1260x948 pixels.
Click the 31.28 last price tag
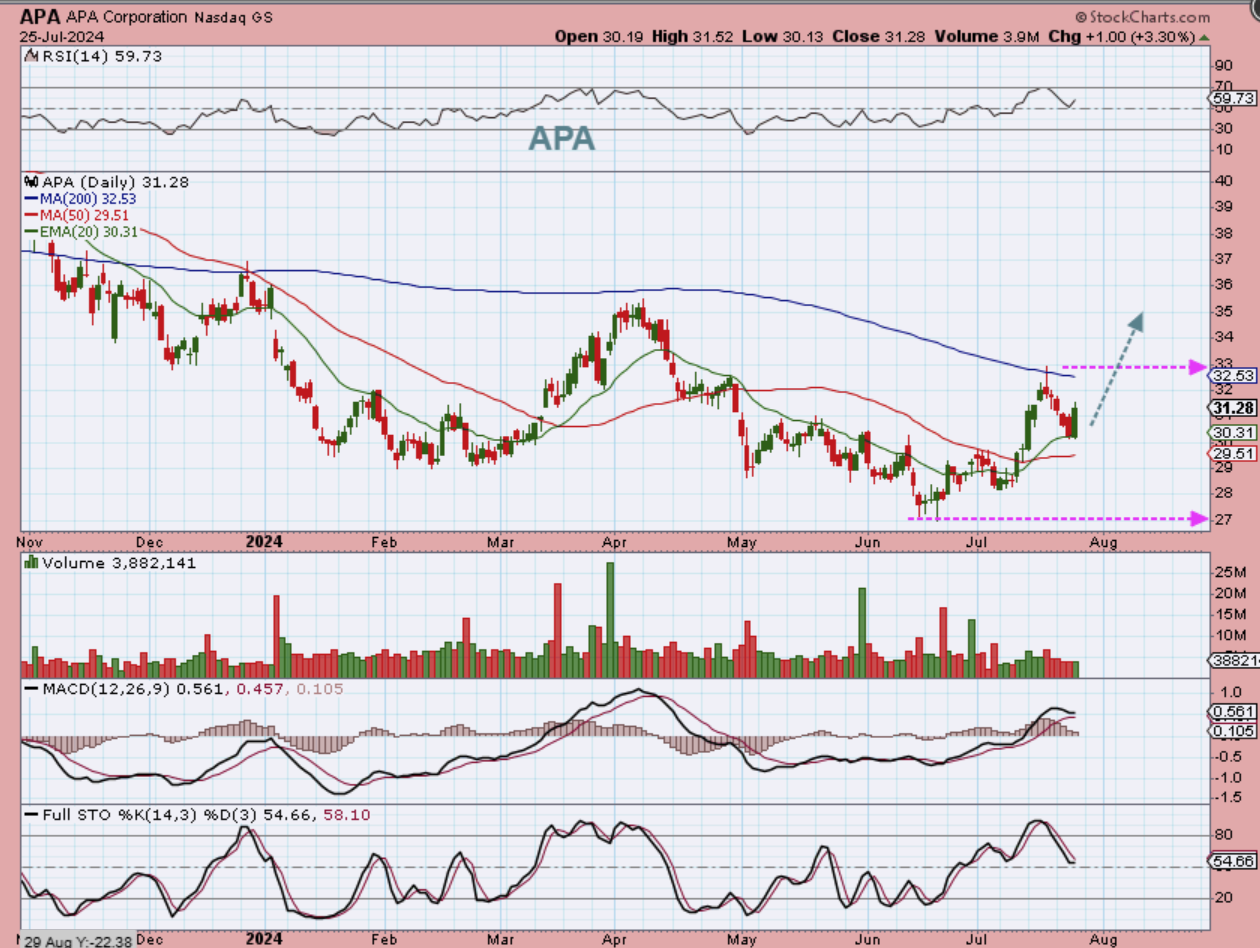point(1232,408)
